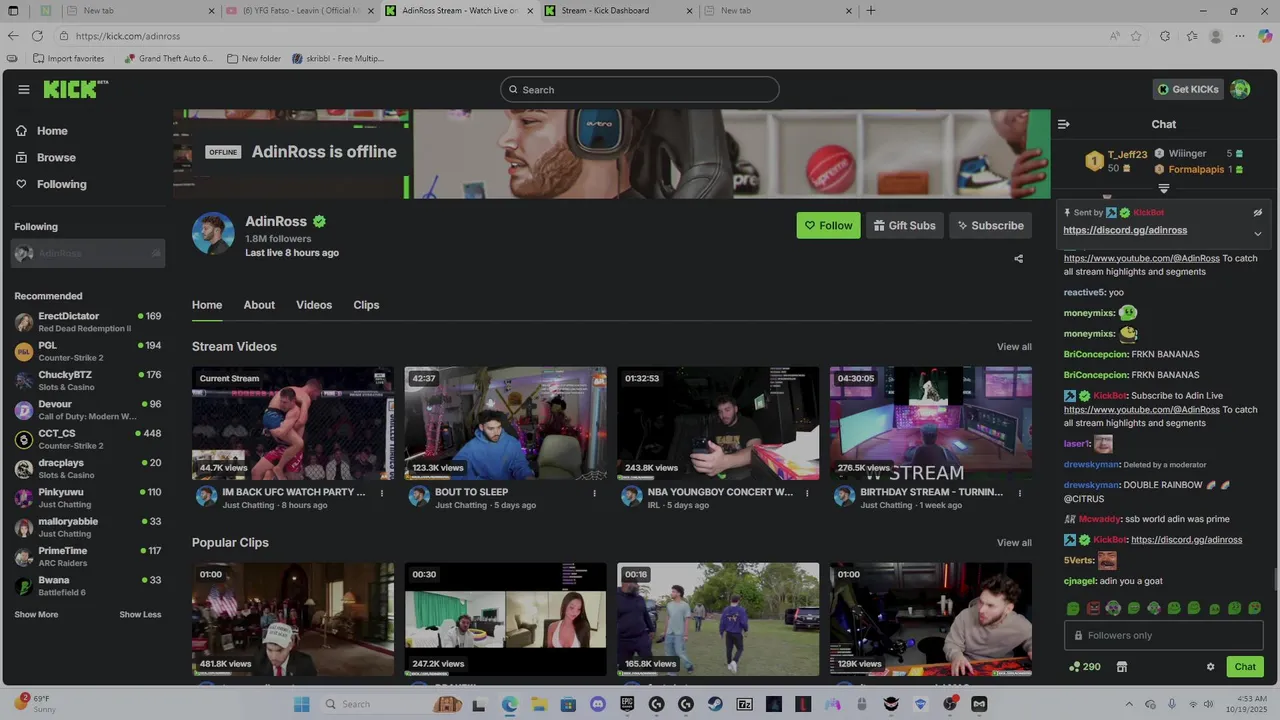The height and width of the screenshot is (720, 1280).
Task: Open chat settings gear
Action: click(1210, 667)
